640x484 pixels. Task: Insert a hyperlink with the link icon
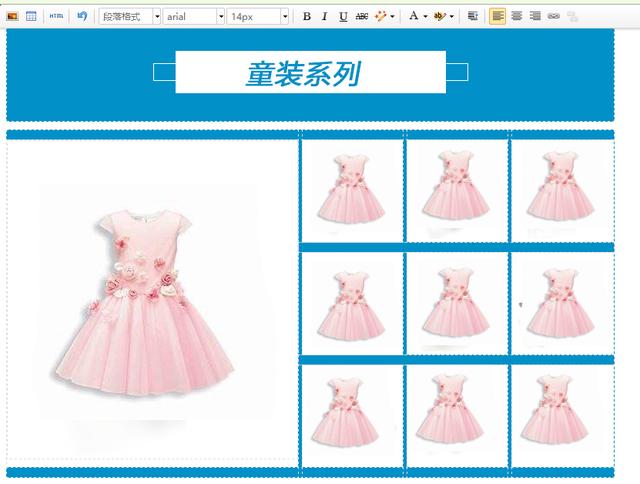[553, 16]
